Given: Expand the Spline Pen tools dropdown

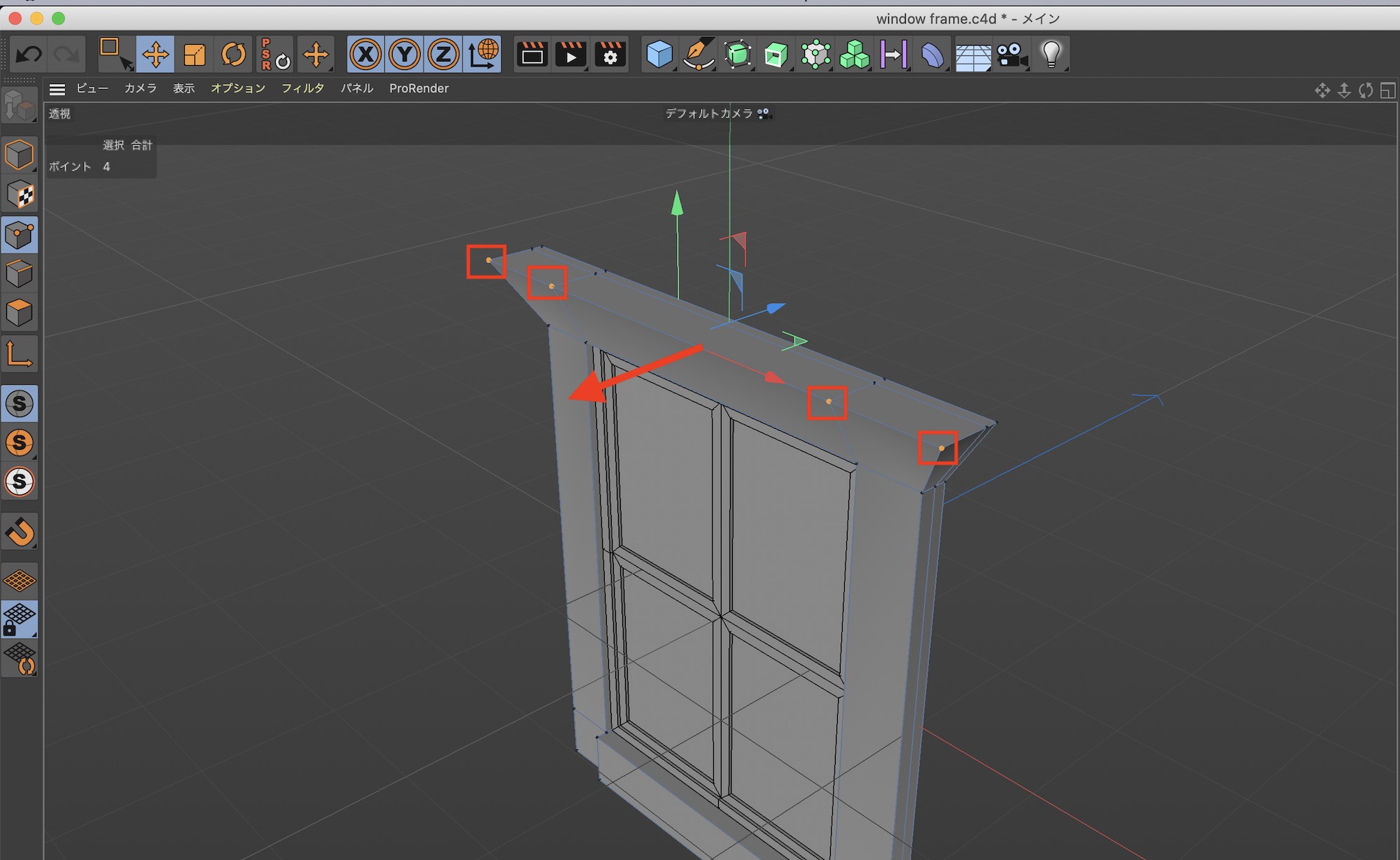Looking at the screenshot, I should tap(699, 54).
